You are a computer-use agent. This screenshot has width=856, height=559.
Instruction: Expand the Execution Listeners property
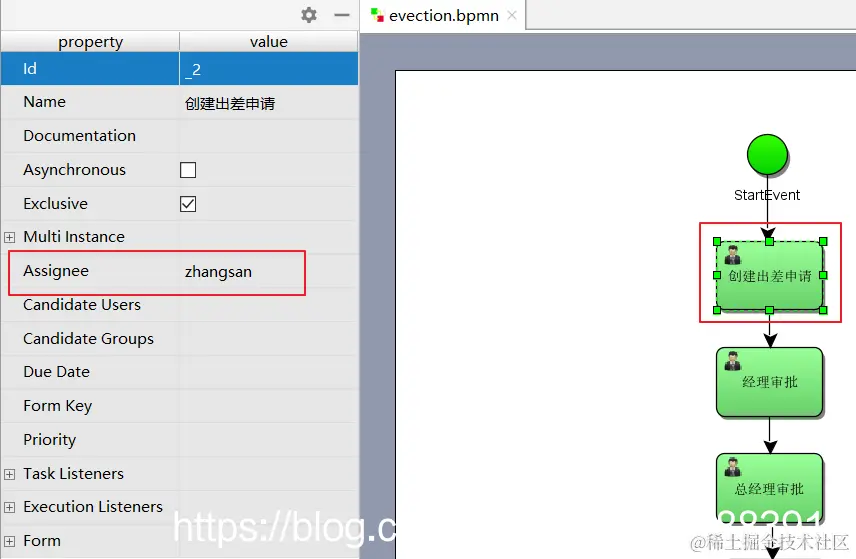9,507
